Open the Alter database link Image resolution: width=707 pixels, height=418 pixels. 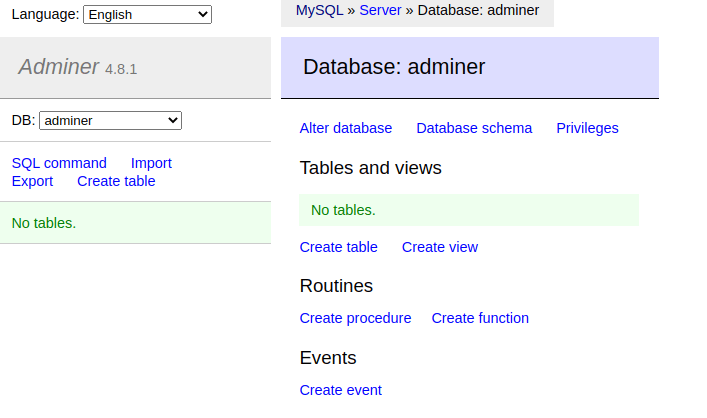pyautogui.click(x=346, y=128)
